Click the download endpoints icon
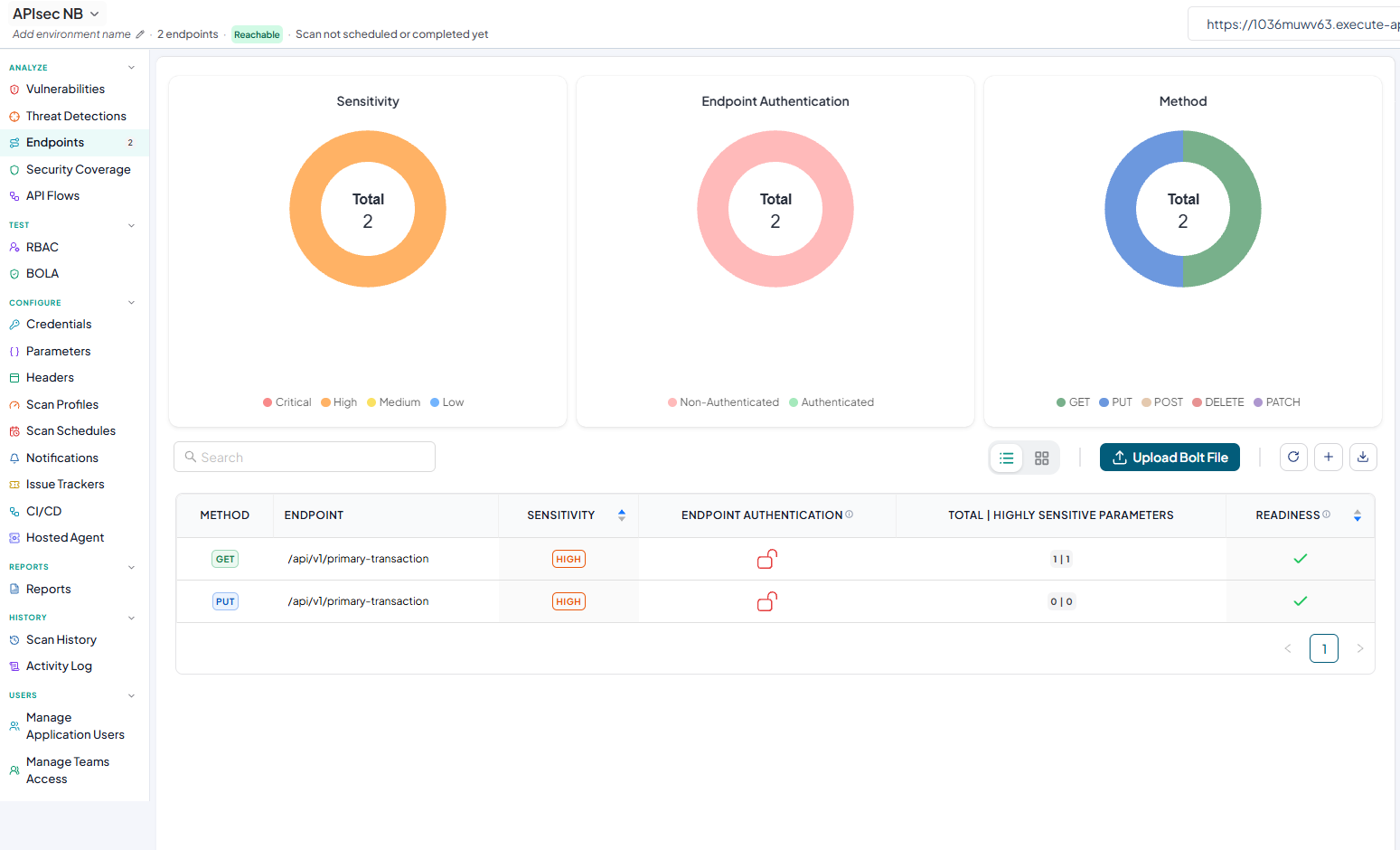Image resolution: width=1400 pixels, height=850 pixels. [1363, 458]
